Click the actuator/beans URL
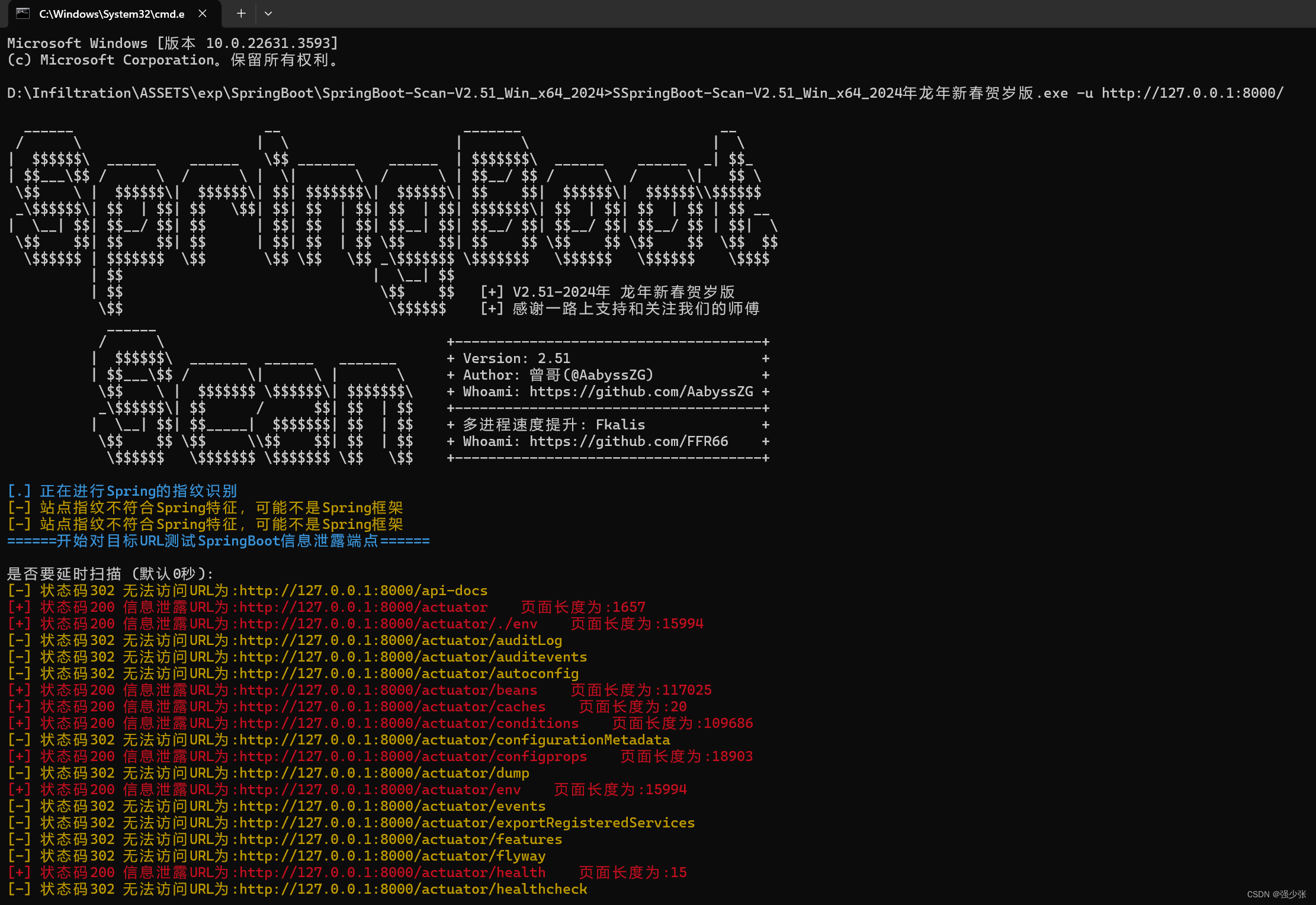Screen dimensions: 1316x905 click(389, 690)
